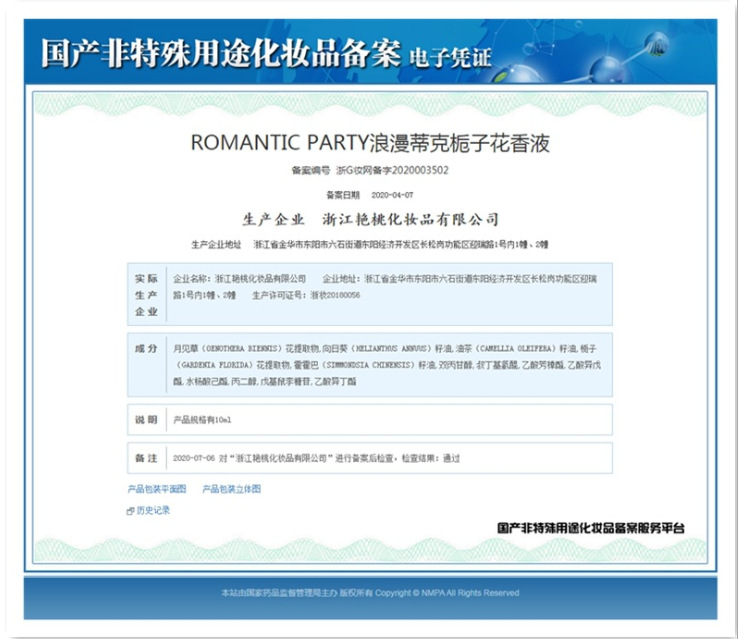Image resolution: width=738 pixels, height=639 pixels.
Task: Click the 说明 row label
Action: [146, 420]
